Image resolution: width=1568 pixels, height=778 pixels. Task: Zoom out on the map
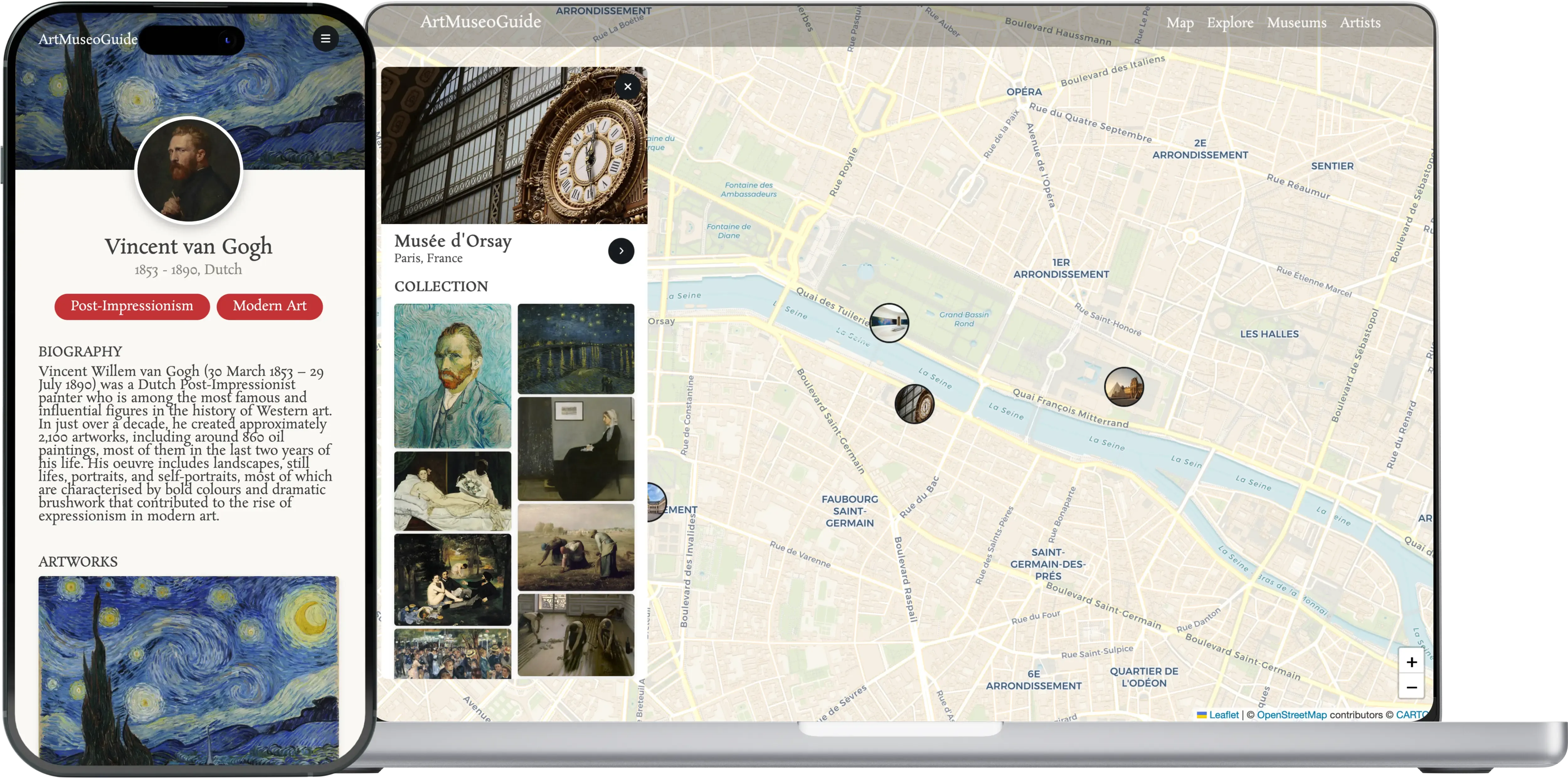(1411, 688)
